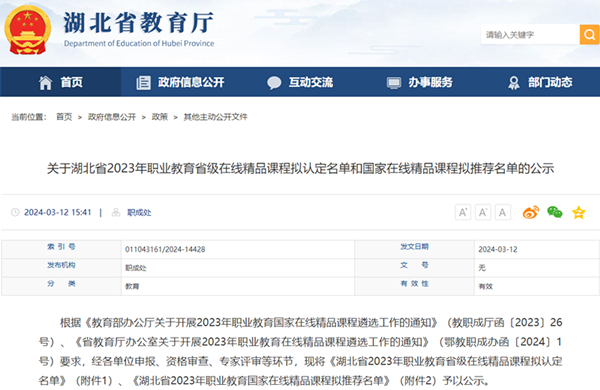600x390 pixels.
Task: Click the 职成处 source text
Action: pos(139,212)
